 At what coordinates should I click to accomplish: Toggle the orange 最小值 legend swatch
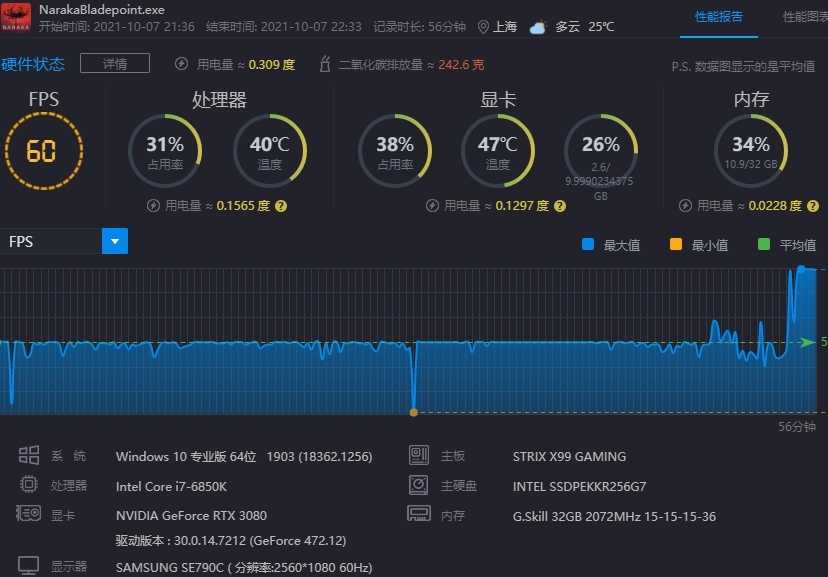pos(675,244)
